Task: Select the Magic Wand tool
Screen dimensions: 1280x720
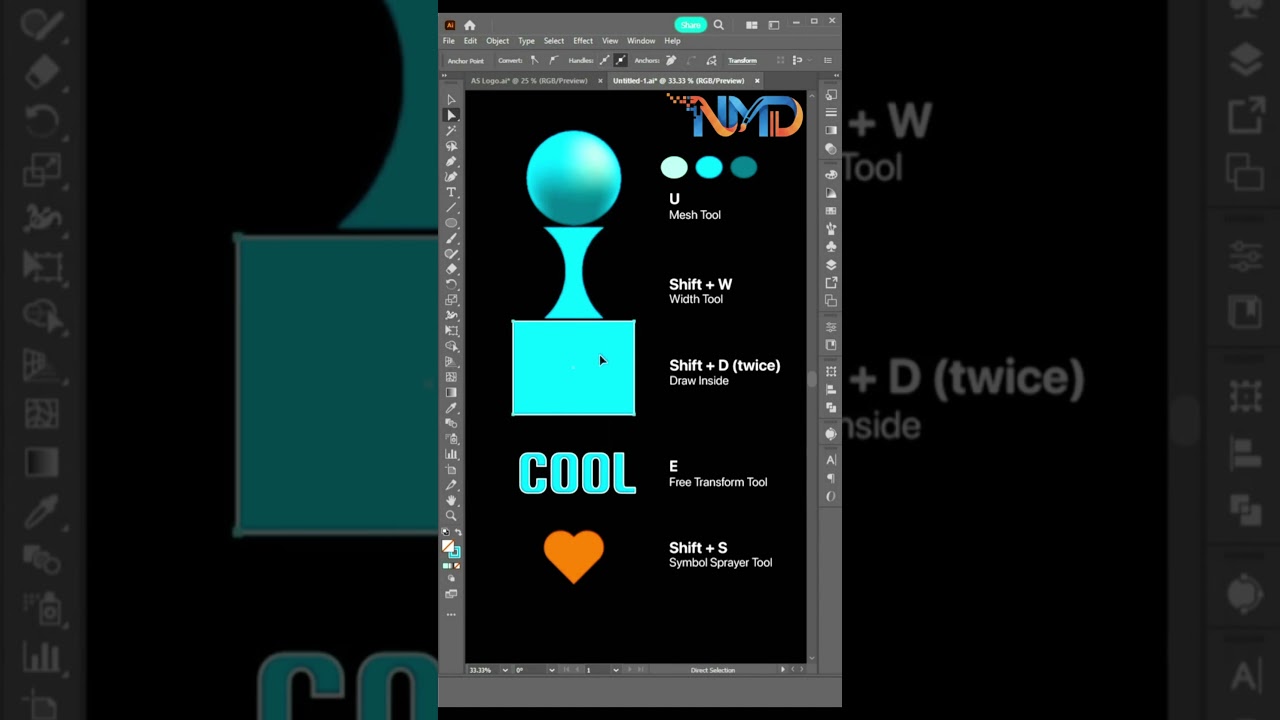Action: 451,130
